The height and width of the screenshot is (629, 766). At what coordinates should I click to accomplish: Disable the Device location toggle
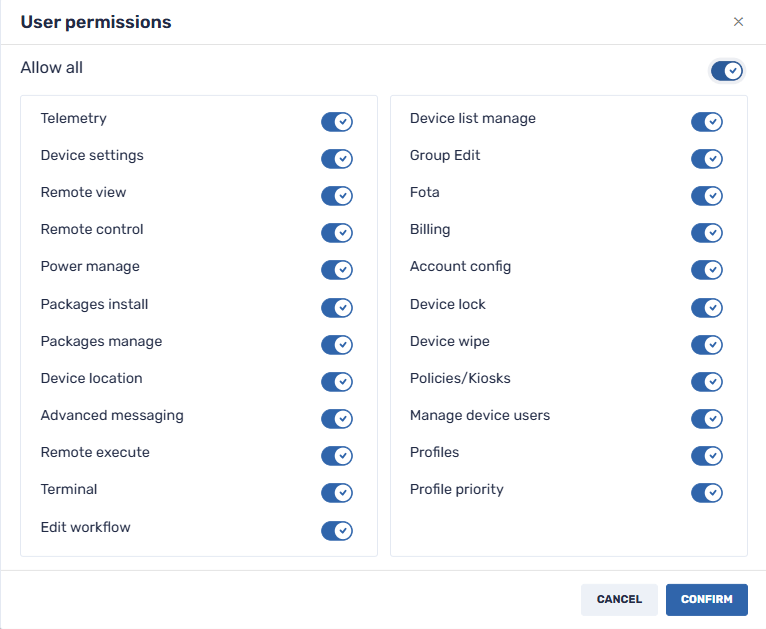(x=337, y=382)
